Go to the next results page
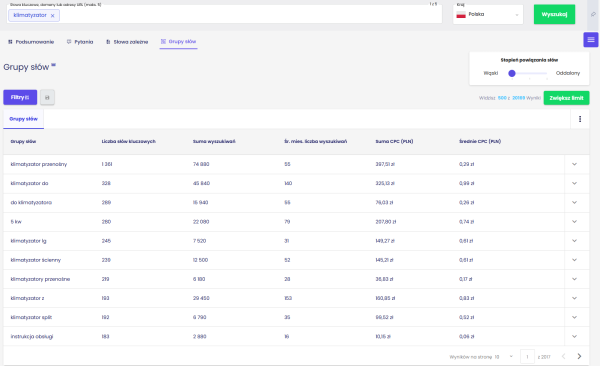The width and height of the screenshot is (600, 366). click(579, 356)
